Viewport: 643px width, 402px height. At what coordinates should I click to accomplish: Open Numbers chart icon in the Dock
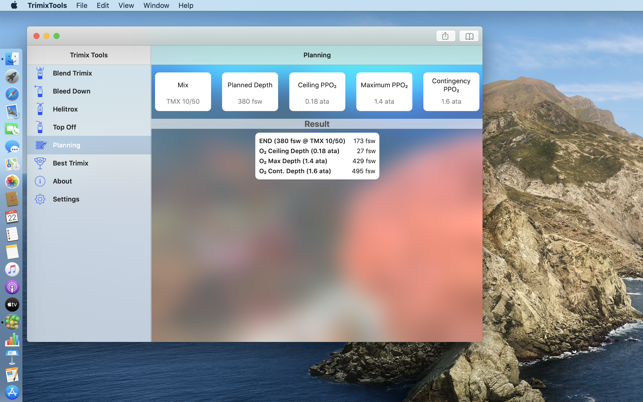click(12, 340)
